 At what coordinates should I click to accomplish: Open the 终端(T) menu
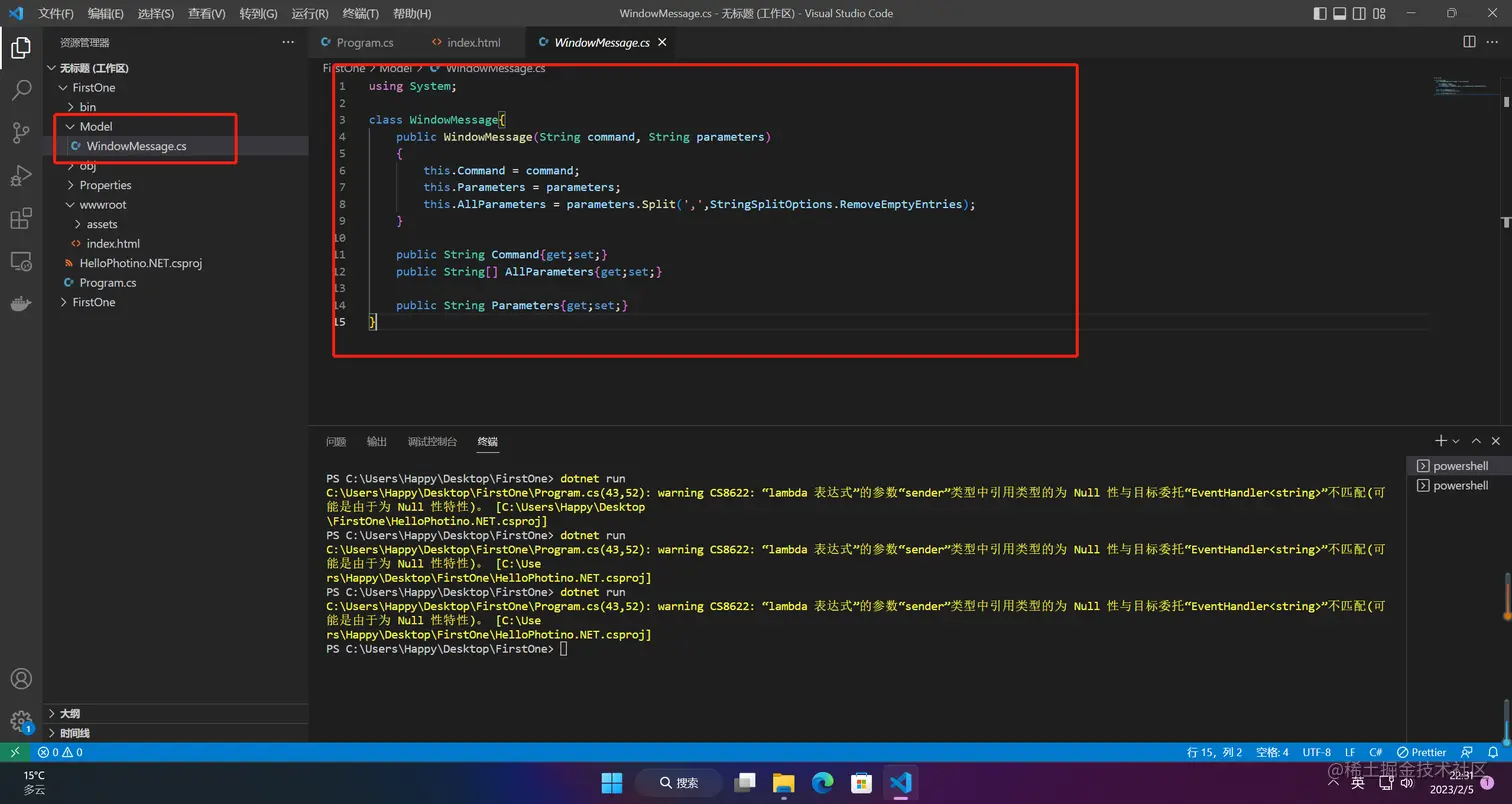click(x=360, y=13)
